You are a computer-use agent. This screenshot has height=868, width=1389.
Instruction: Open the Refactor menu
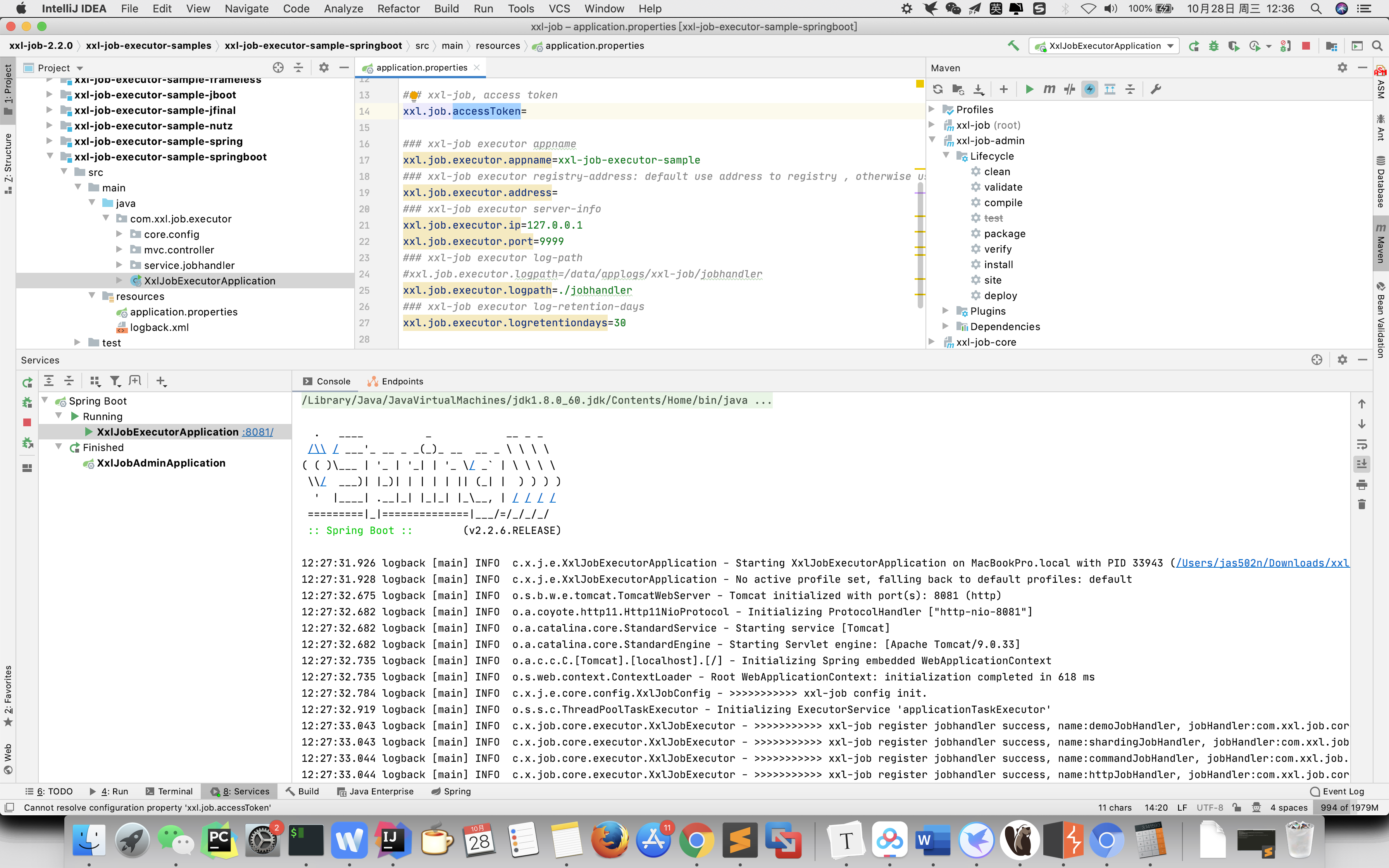coord(398,9)
